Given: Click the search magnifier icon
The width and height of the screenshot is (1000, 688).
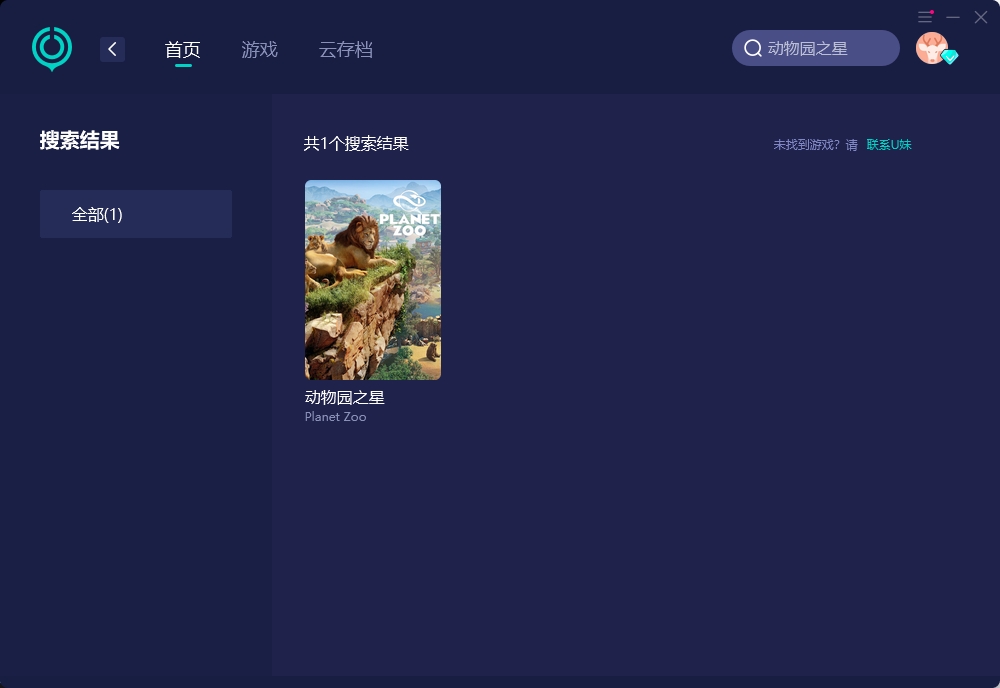Looking at the screenshot, I should click(753, 47).
